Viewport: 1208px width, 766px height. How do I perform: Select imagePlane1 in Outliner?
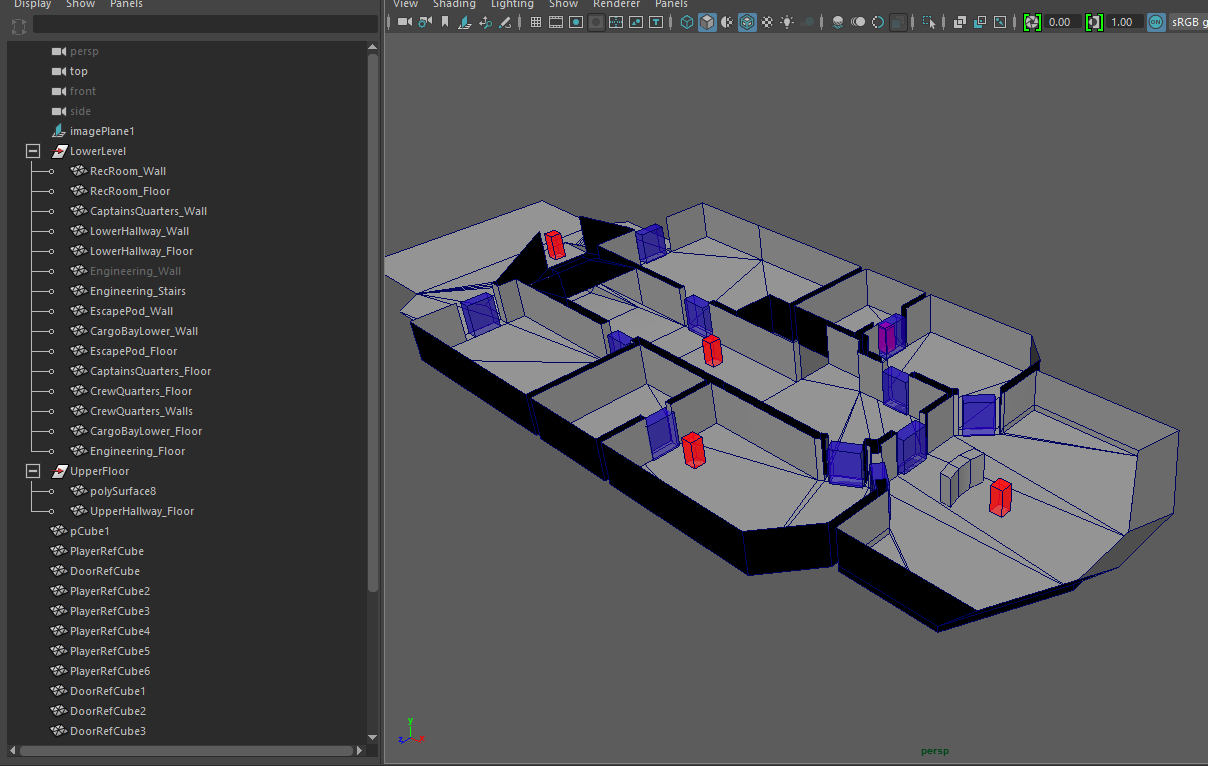point(102,131)
